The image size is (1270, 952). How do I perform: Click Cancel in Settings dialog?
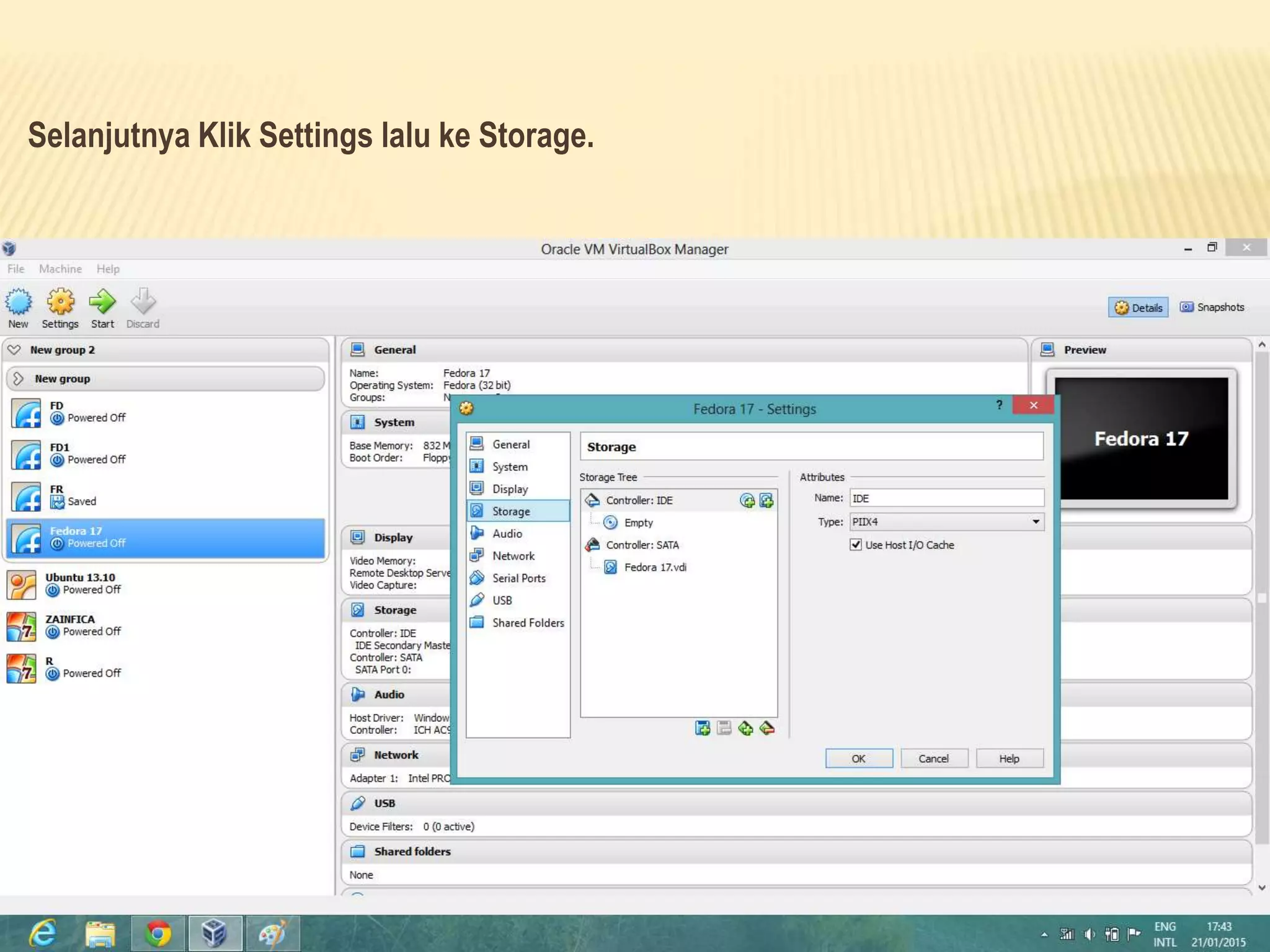(x=934, y=759)
